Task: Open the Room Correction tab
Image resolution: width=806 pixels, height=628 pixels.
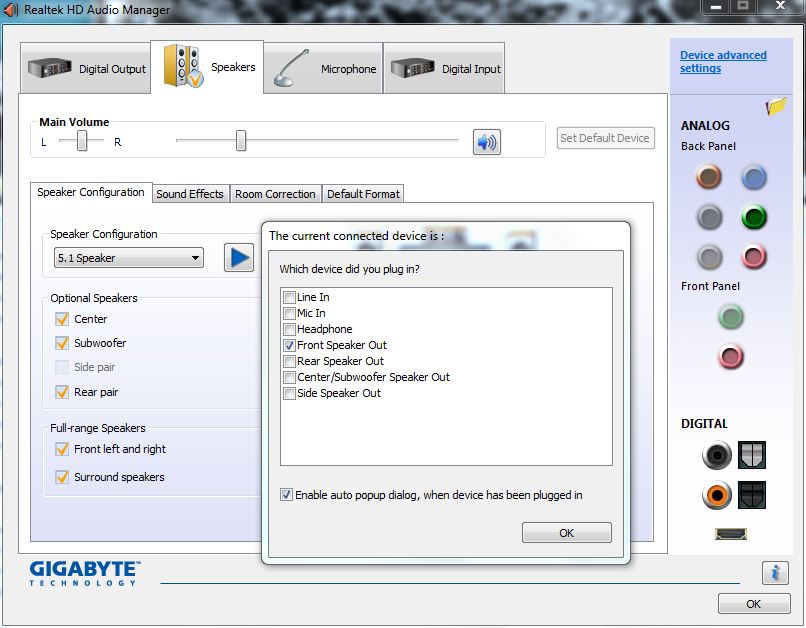Action: (275, 194)
